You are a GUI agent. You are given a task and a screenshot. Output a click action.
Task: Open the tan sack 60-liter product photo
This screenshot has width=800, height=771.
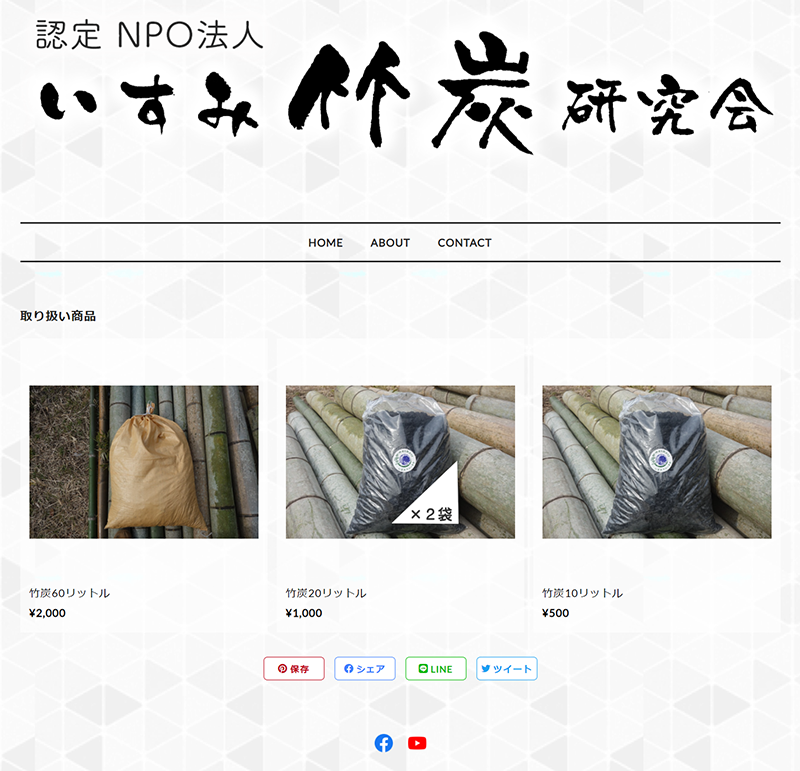click(x=144, y=462)
